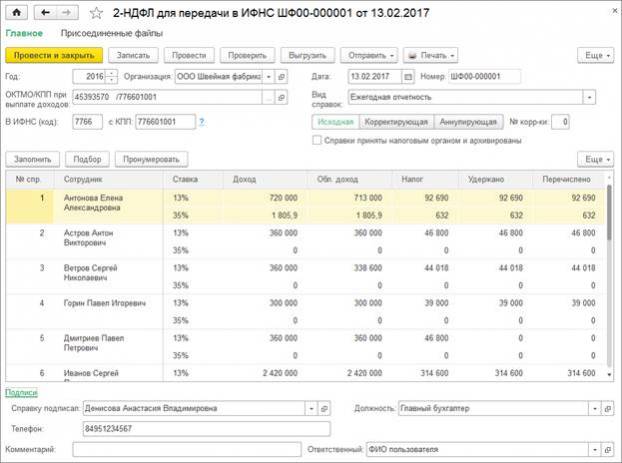Add document to favorites with star icon
Viewport: 622px width, 463px height.
click(96, 12)
